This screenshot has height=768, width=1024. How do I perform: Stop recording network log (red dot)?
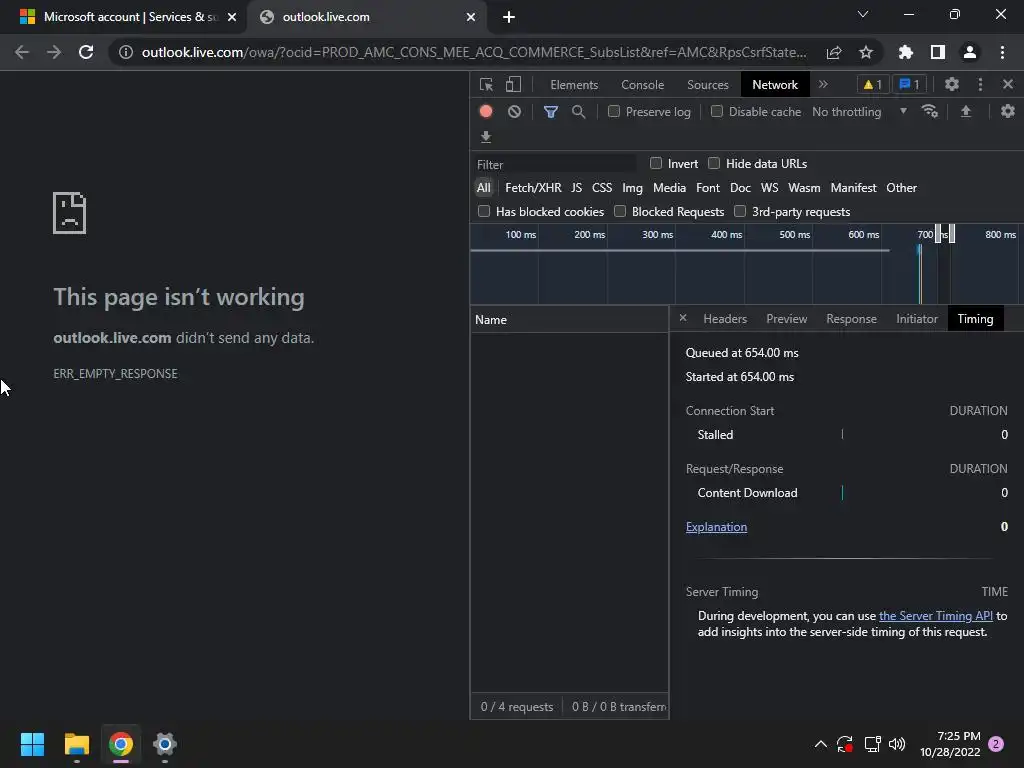486,112
